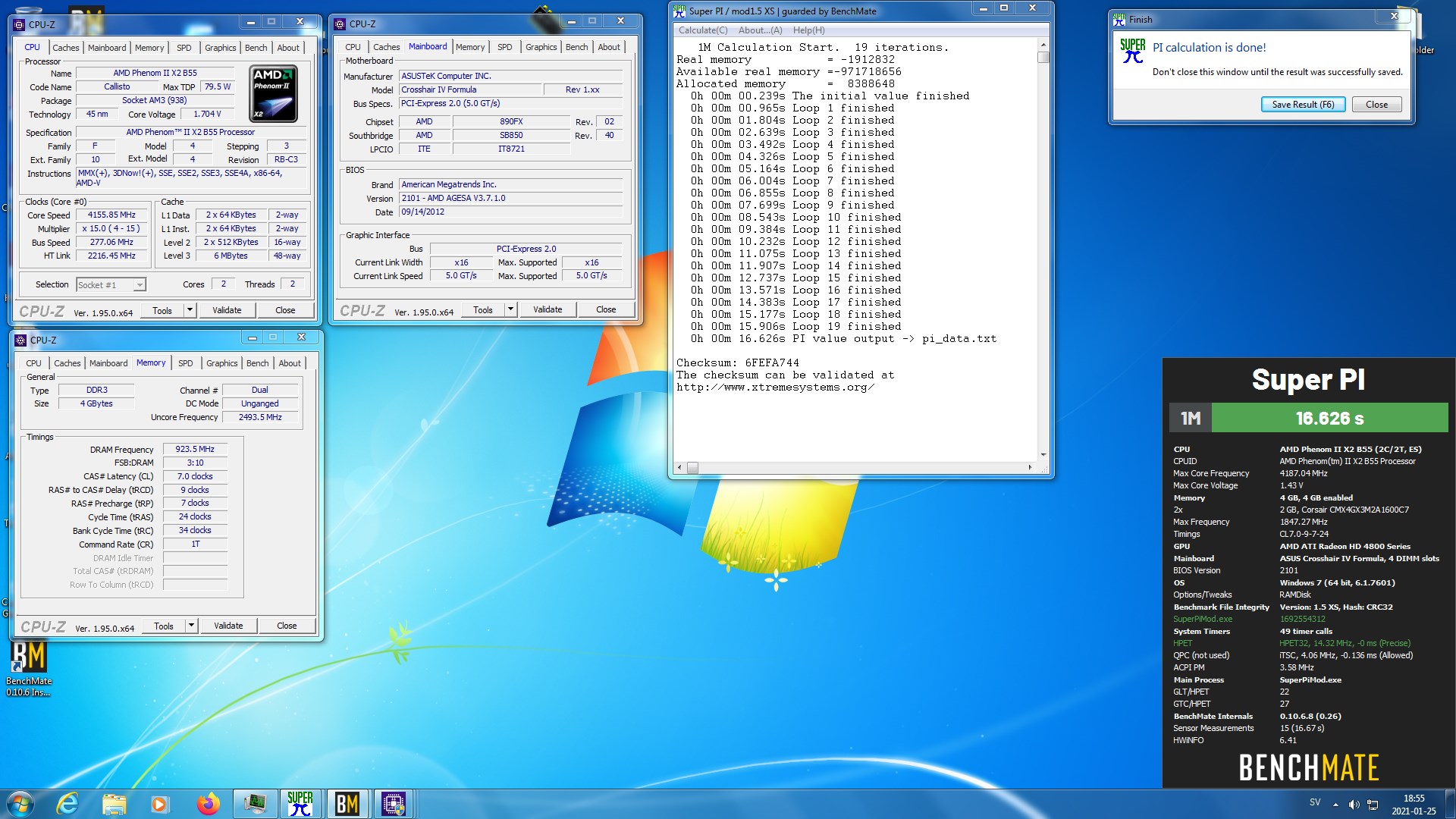Click Tools button in Memory CPU-Z window
The image size is (1456, 819).
coord(164,625)
